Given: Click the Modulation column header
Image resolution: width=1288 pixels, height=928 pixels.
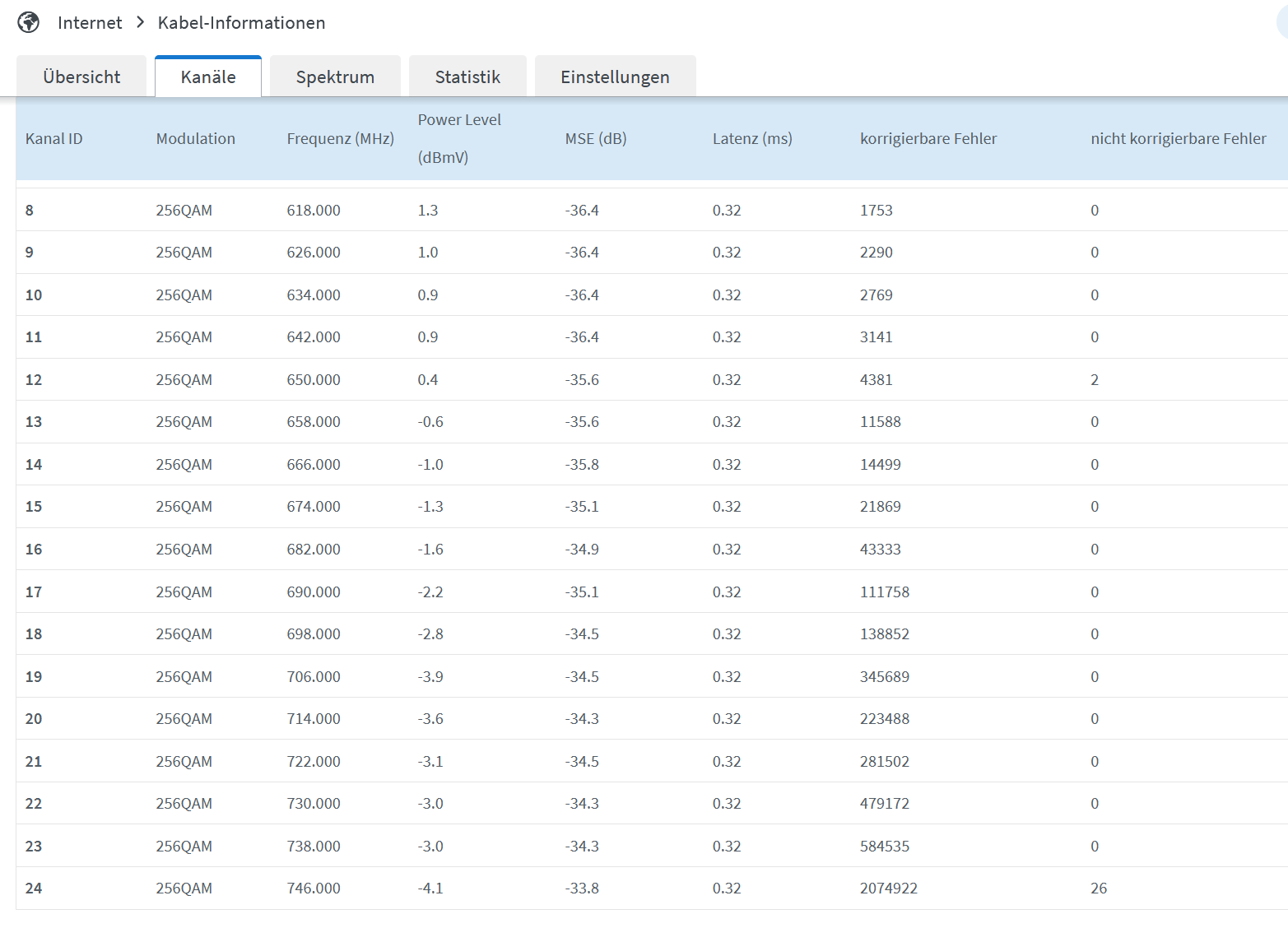Looking at the screenshot, I should click(x=196, y=139).
